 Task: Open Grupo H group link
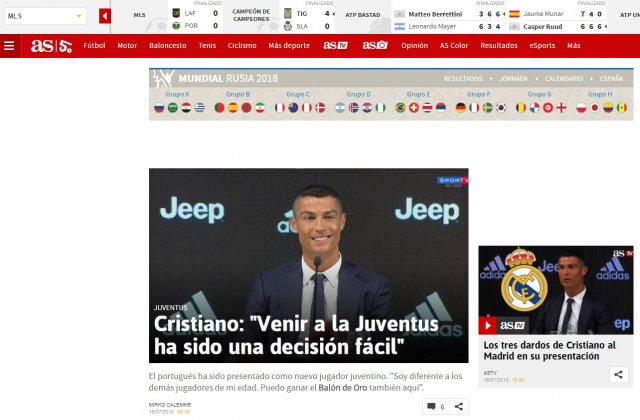600,94
